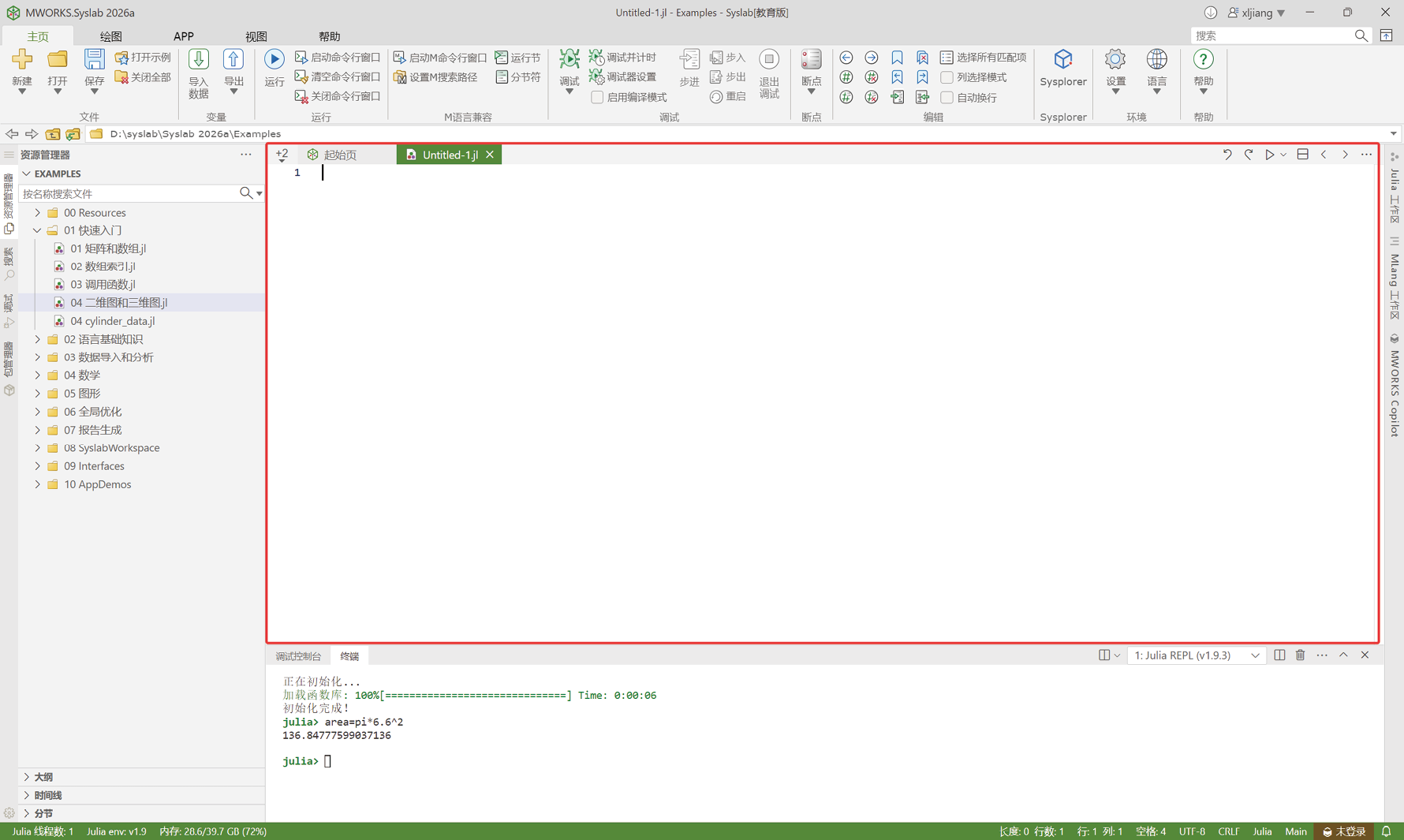Screen dimensions: 1404x840
Task: Select file 04 cylinder_data.jl
Action: (x=112, y=321)
